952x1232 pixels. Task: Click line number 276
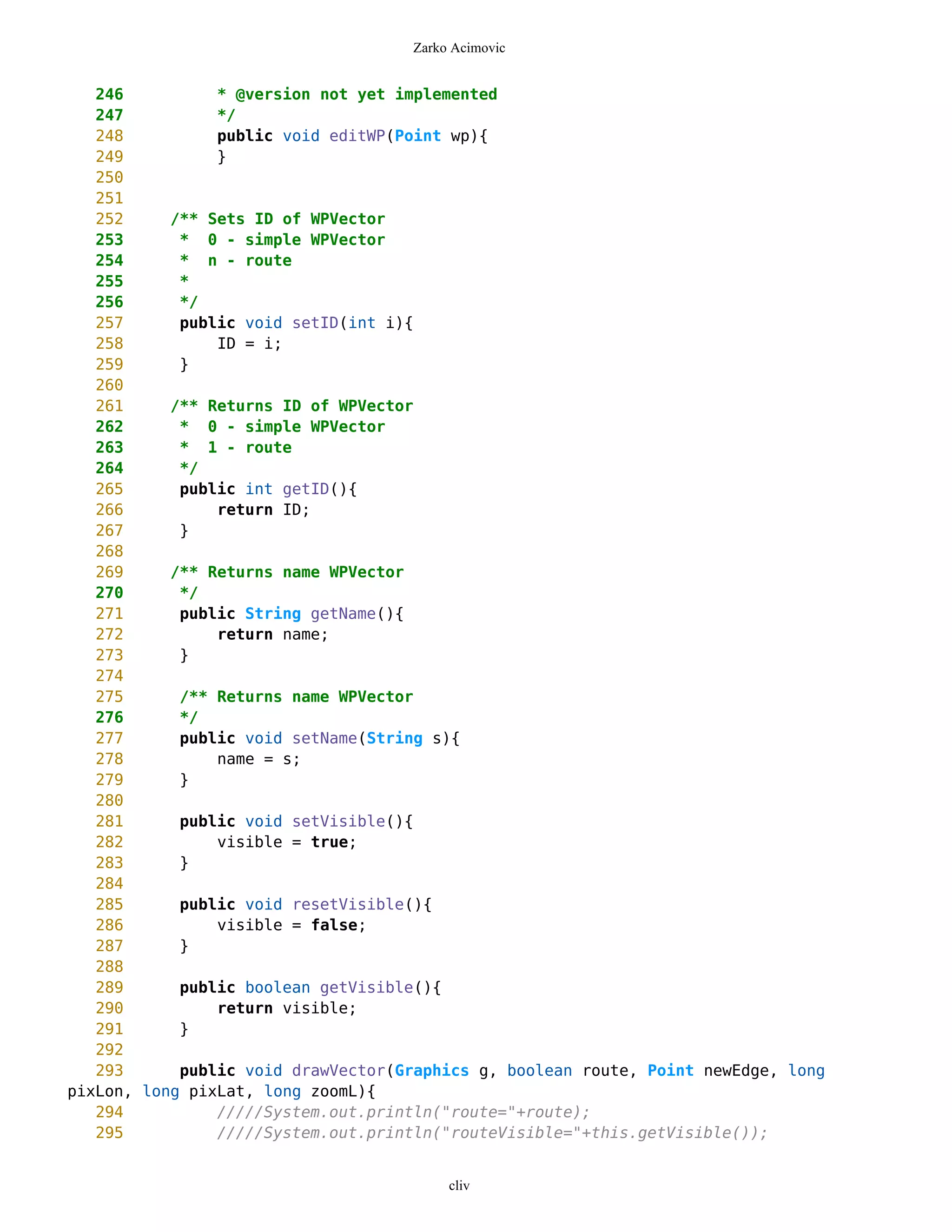tap(109, 717)
